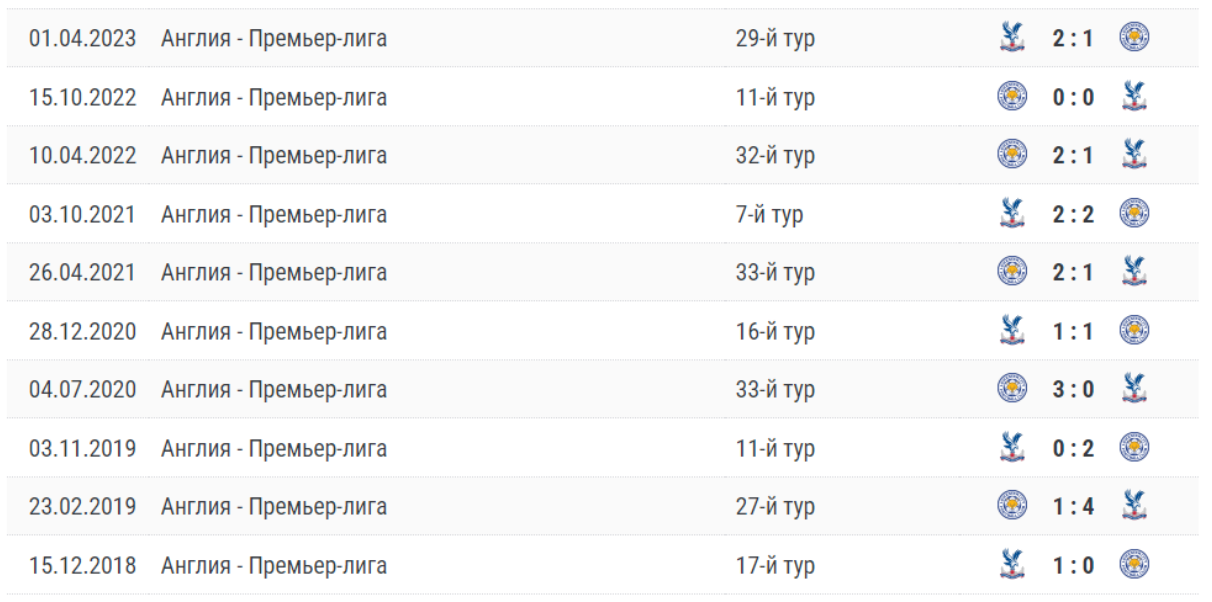Click Leicester crest in the 01.04.2023 row
Screen dimensions: 1212x602
1134,38
